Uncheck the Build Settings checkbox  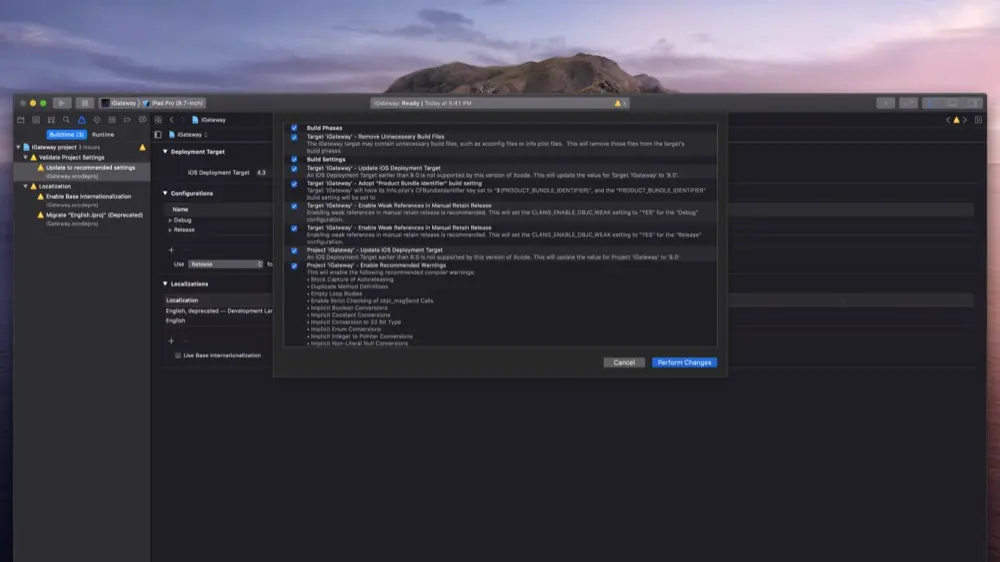294,159
